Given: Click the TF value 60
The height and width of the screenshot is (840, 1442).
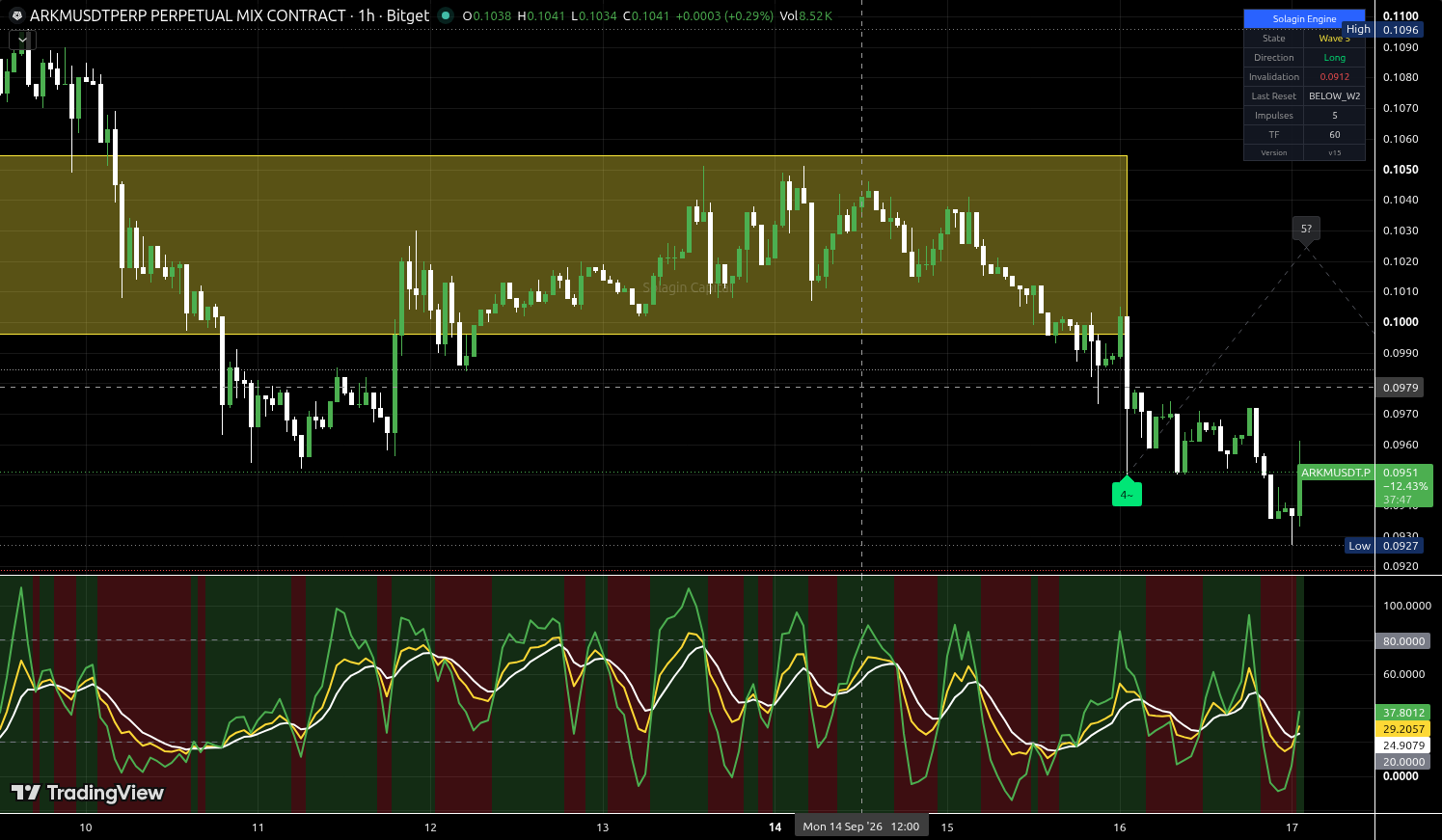Looking at the screenshot, I should click(1335, 135).
